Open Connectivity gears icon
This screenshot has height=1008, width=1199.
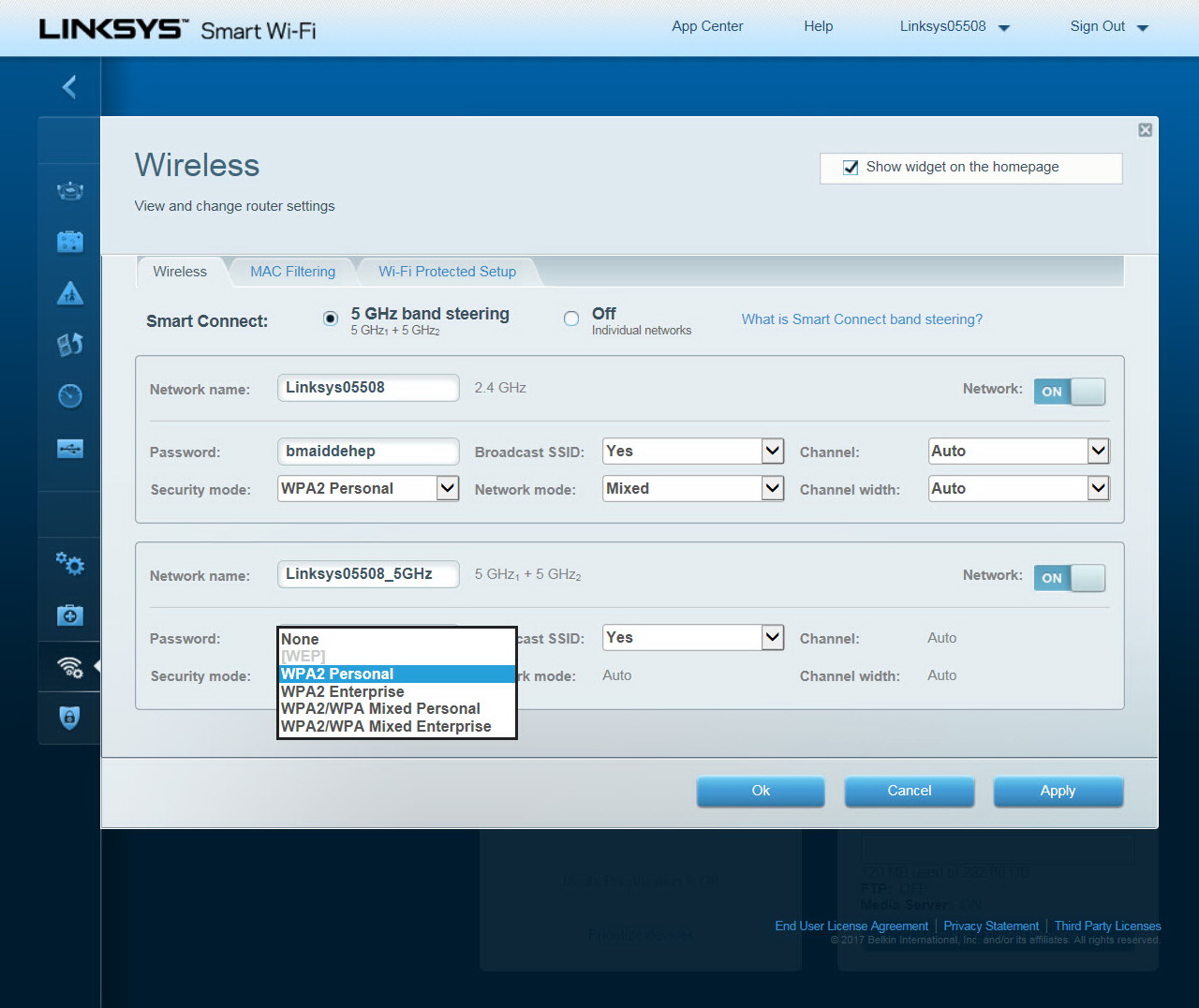[x=70, y=563]
